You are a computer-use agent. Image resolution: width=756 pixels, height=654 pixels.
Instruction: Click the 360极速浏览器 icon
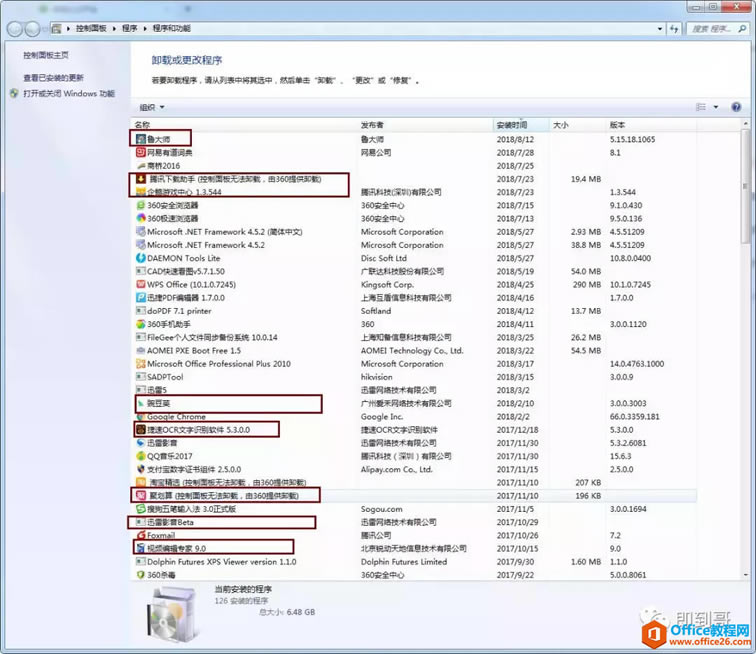[140, 218]
